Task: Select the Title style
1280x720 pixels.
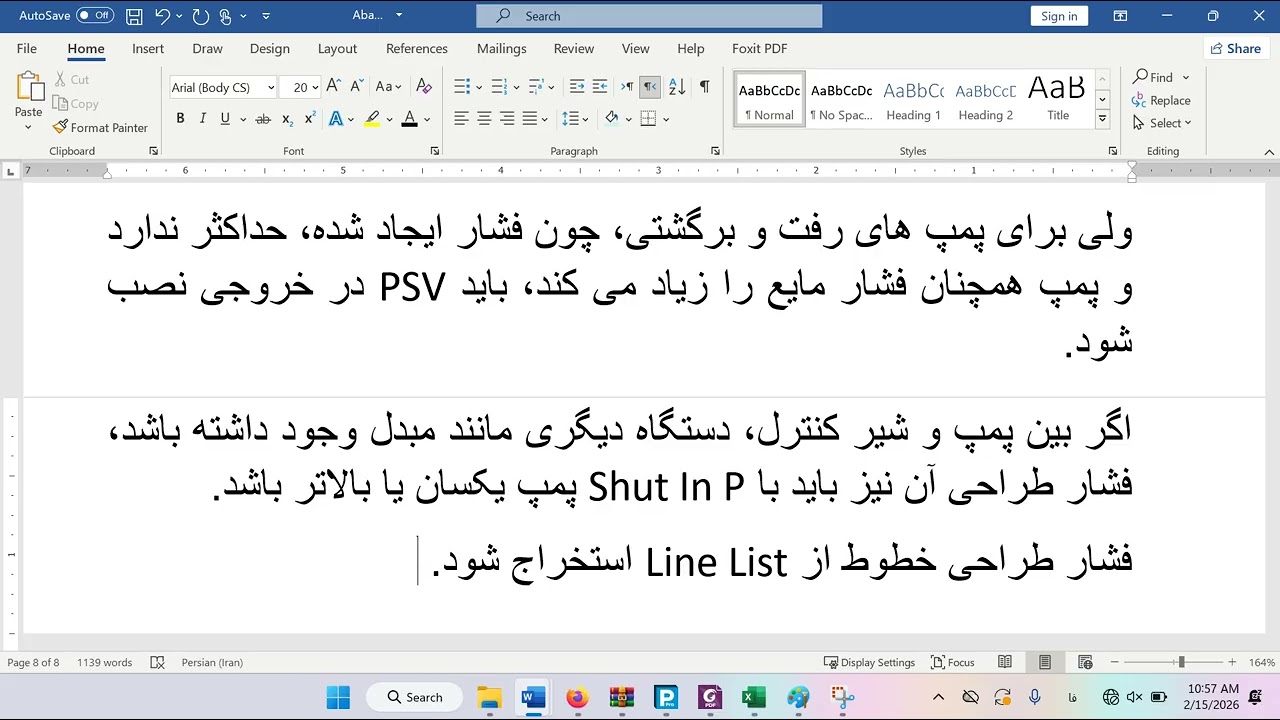Action: 1057,99
